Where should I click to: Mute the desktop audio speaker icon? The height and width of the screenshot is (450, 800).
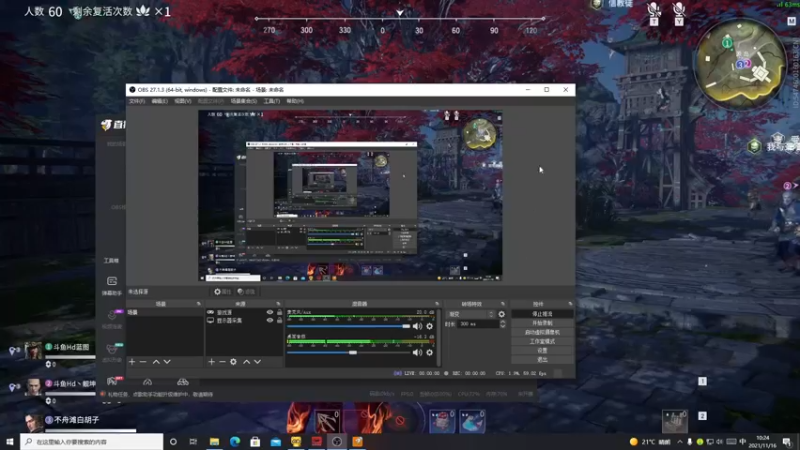click(x=417, y=352)
